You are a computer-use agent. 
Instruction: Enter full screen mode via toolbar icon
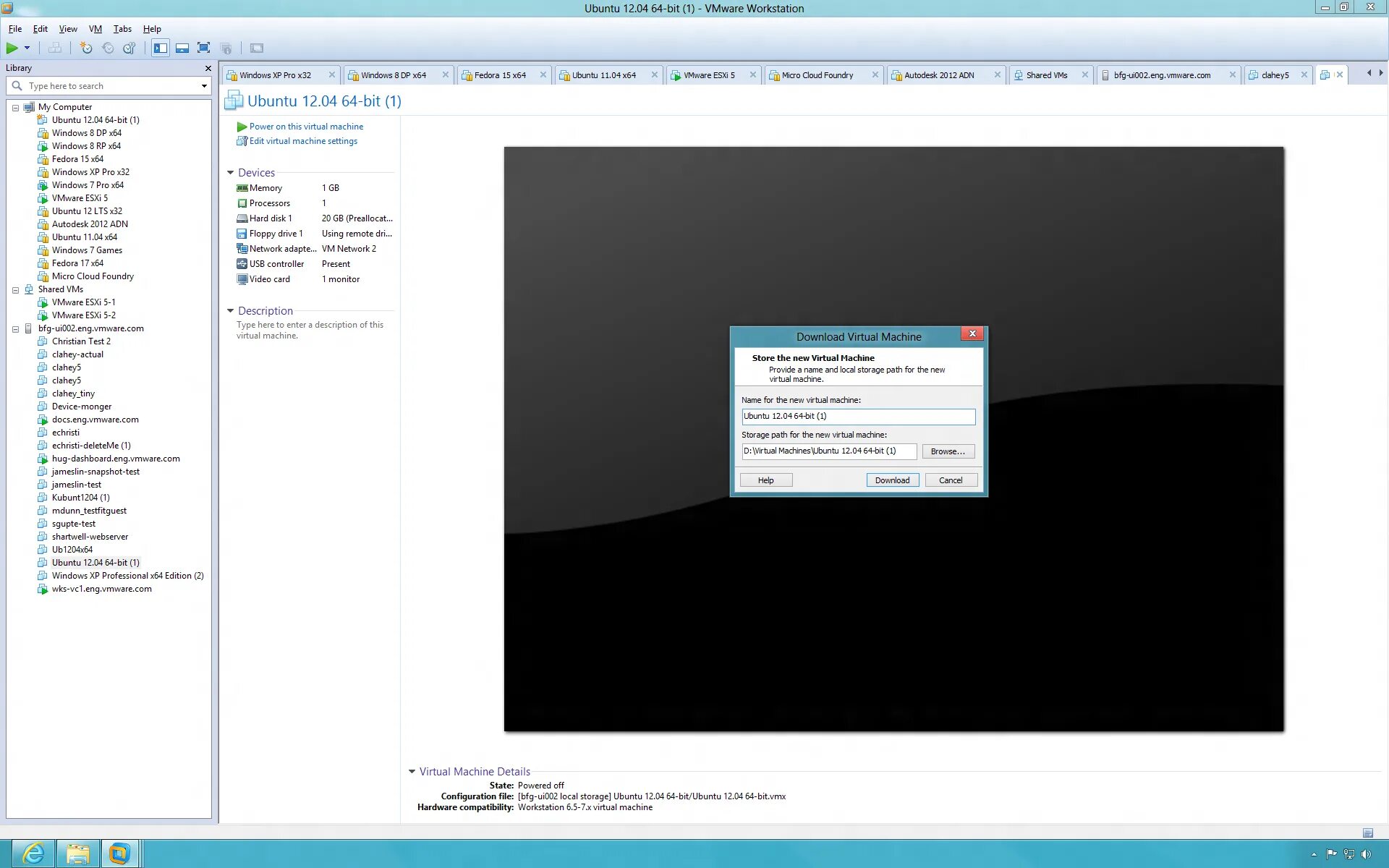click(204, 48)
